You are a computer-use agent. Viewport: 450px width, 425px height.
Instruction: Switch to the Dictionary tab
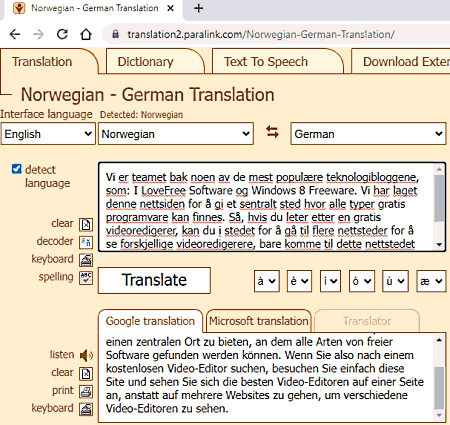(x=155, y=61)
